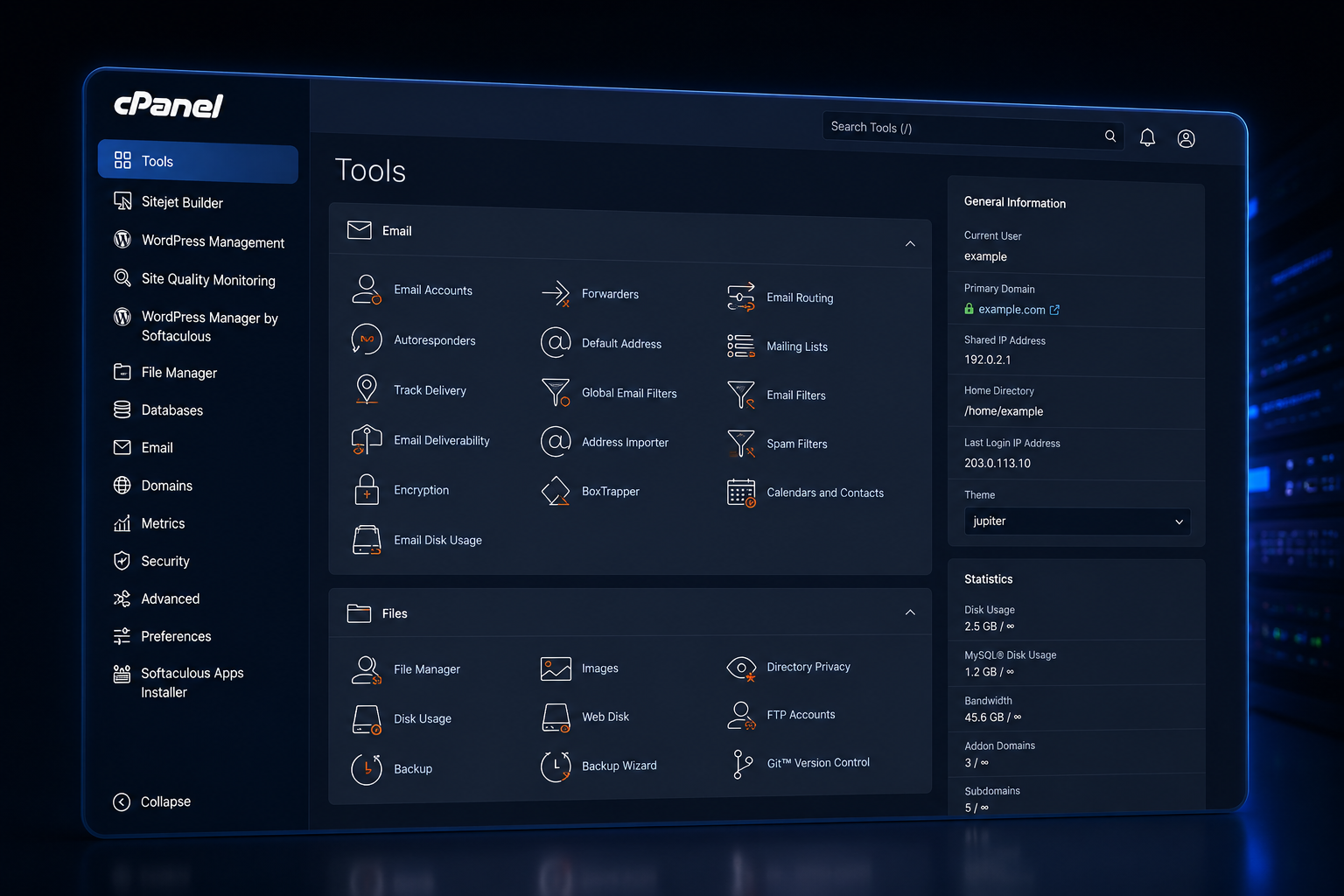Click the 192.0.2.1 shared IP value
The height and width of the screenshot is (896, 1344).
(x=987, y=360)
